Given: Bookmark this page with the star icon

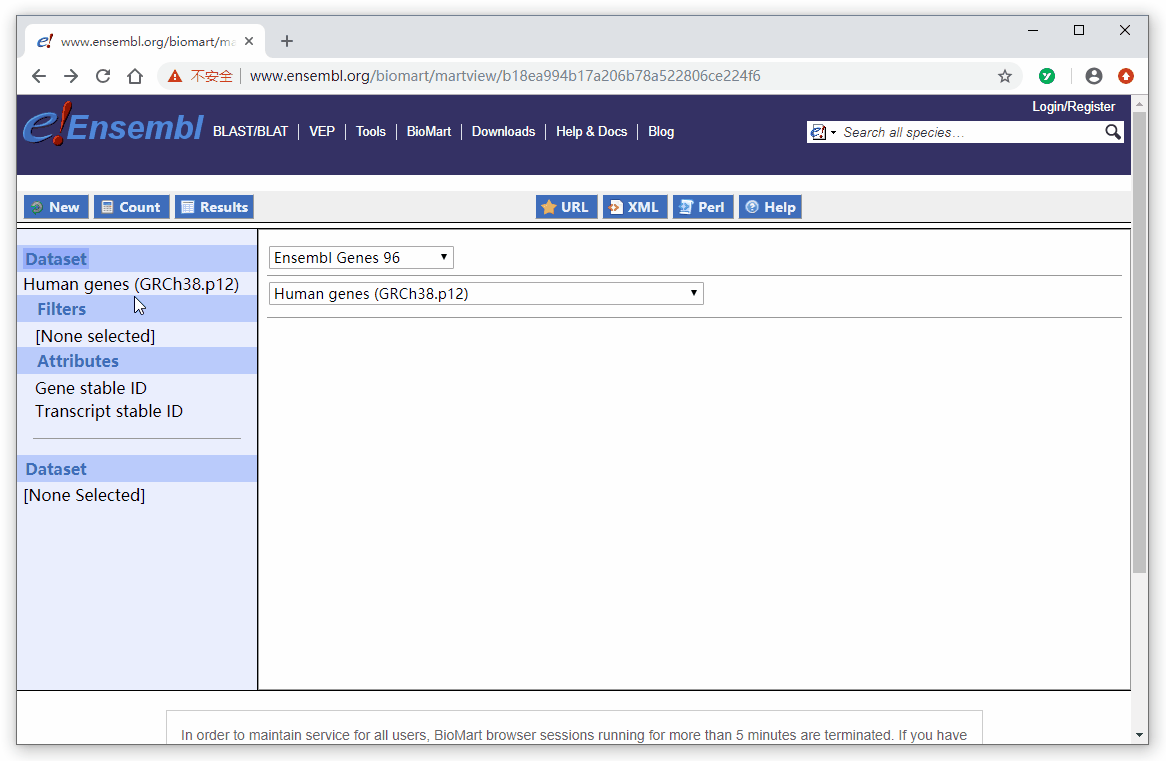Looking at the screenshot, I should 1005,76.
